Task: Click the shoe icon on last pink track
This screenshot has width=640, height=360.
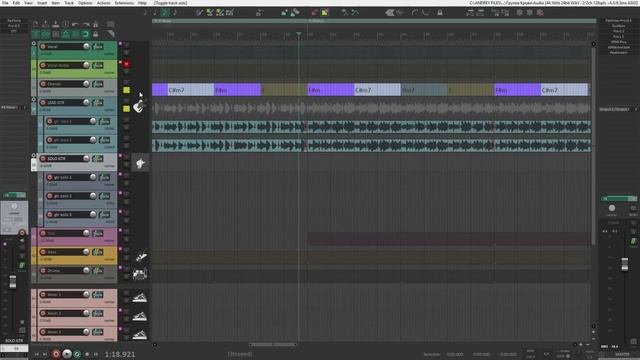Action: (140, 335)
